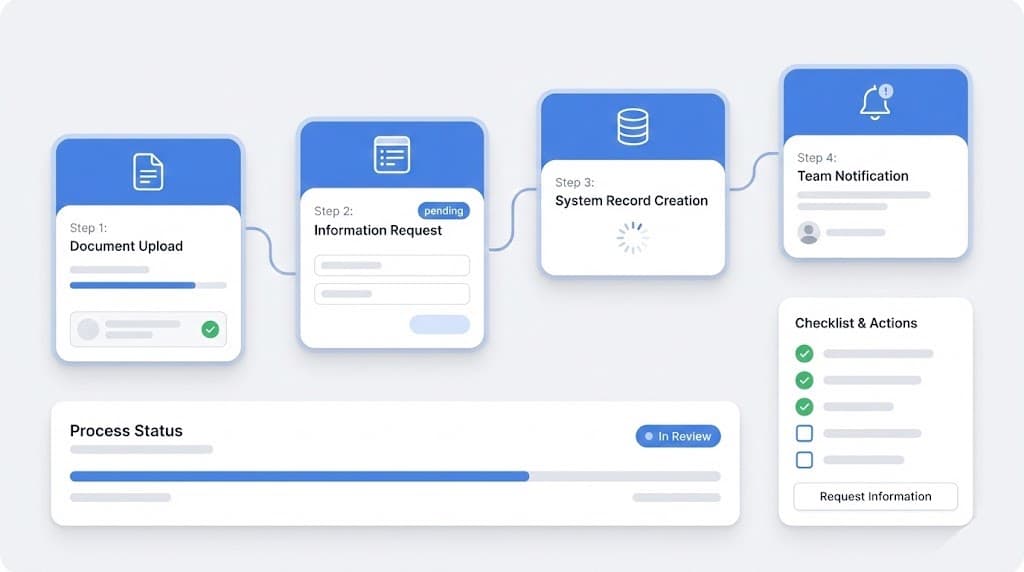Viewport: 1024px width, 572px height.
Task: Click the Step 3: label
Action: pos(575,182)
